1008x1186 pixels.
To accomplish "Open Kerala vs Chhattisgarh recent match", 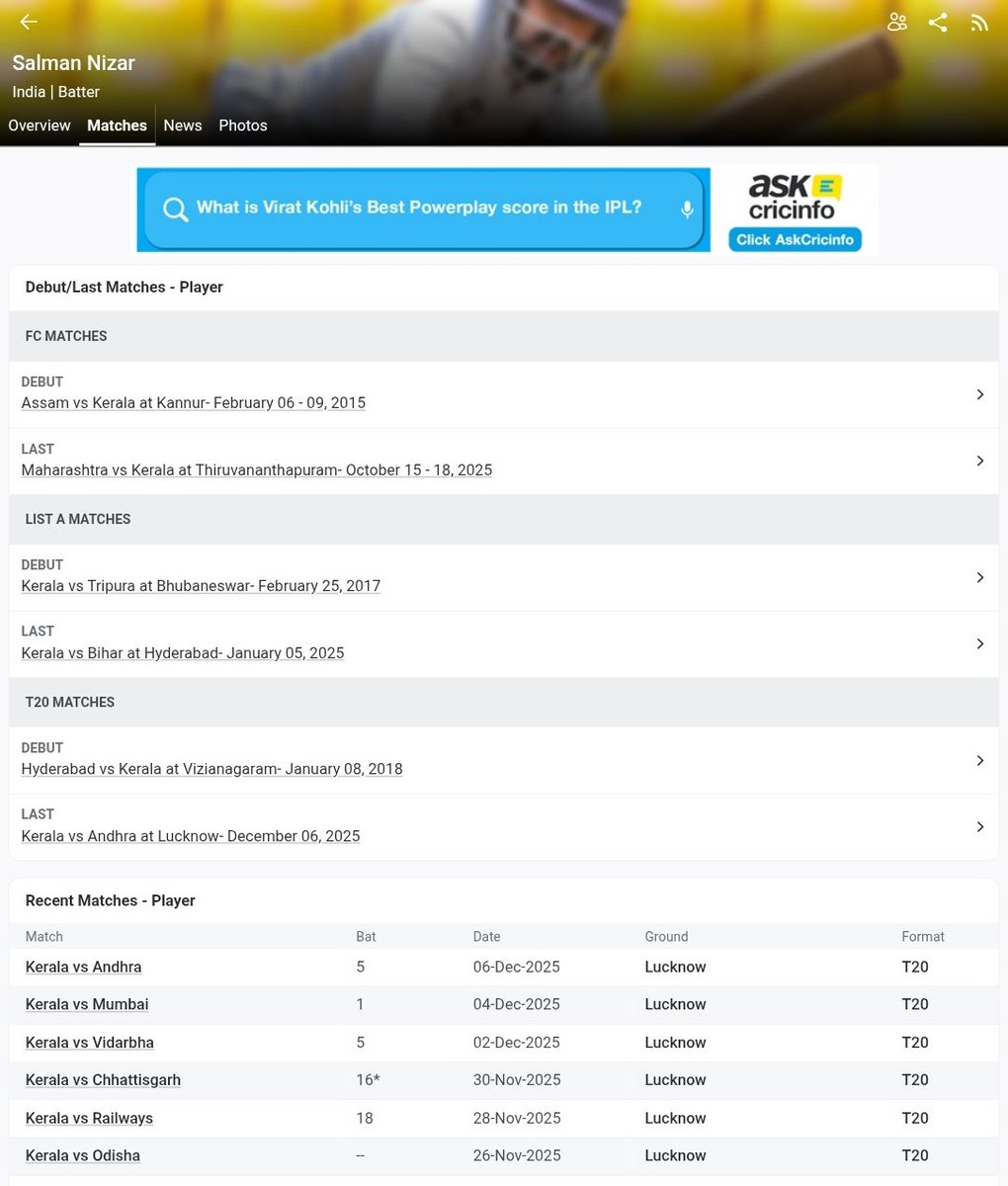I will pyautogui.click(x=103, y=1080).
